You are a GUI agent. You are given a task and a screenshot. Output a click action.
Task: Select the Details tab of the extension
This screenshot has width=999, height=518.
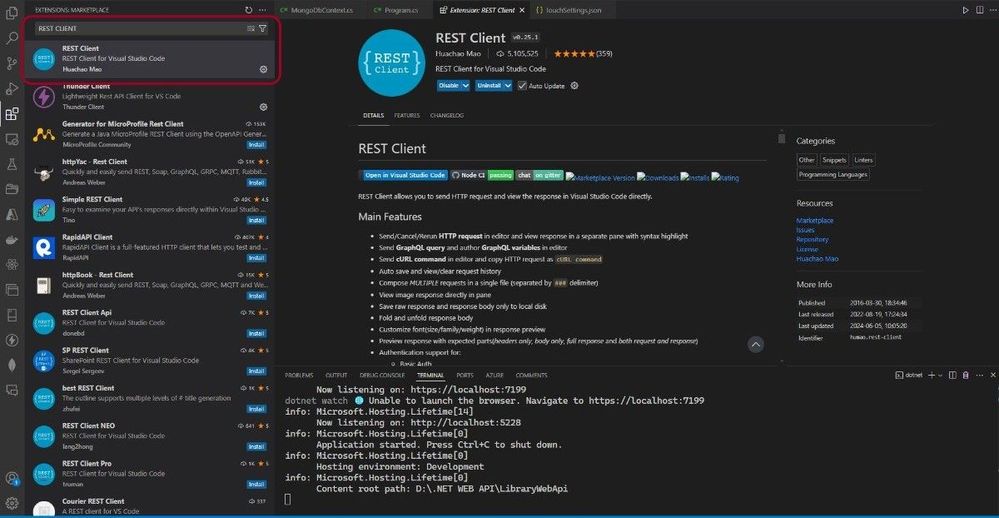(x=373, y=115)
